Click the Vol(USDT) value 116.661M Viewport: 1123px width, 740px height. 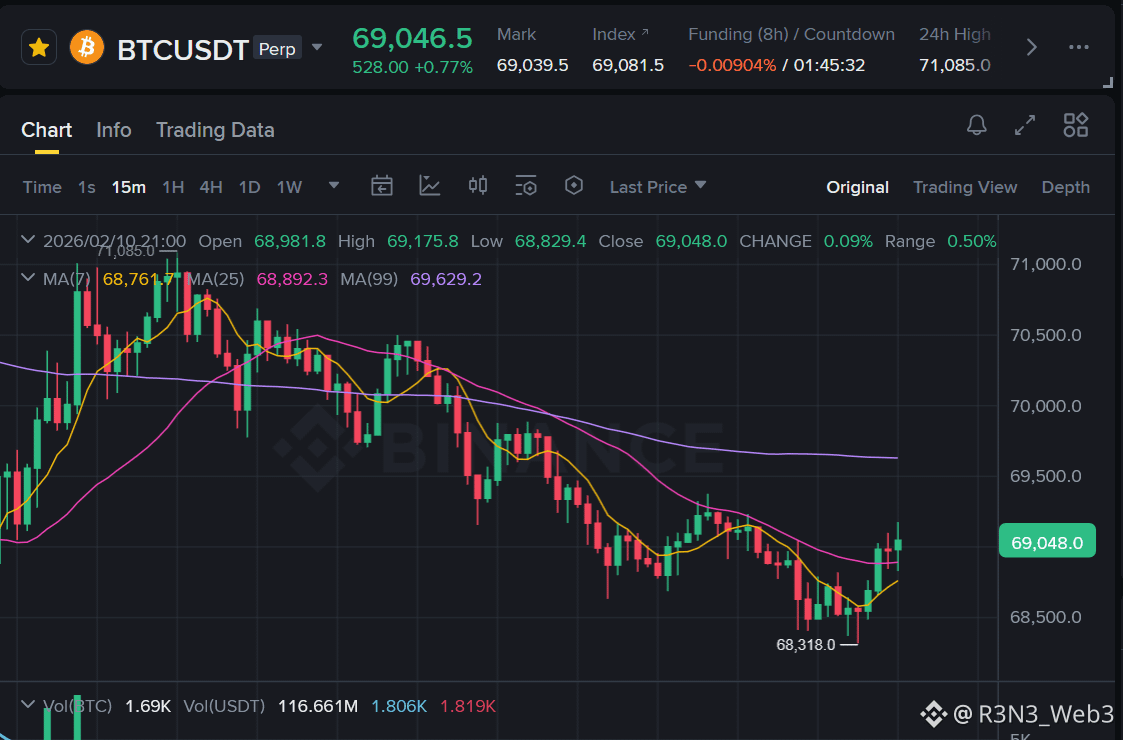[x=318, y=706]
